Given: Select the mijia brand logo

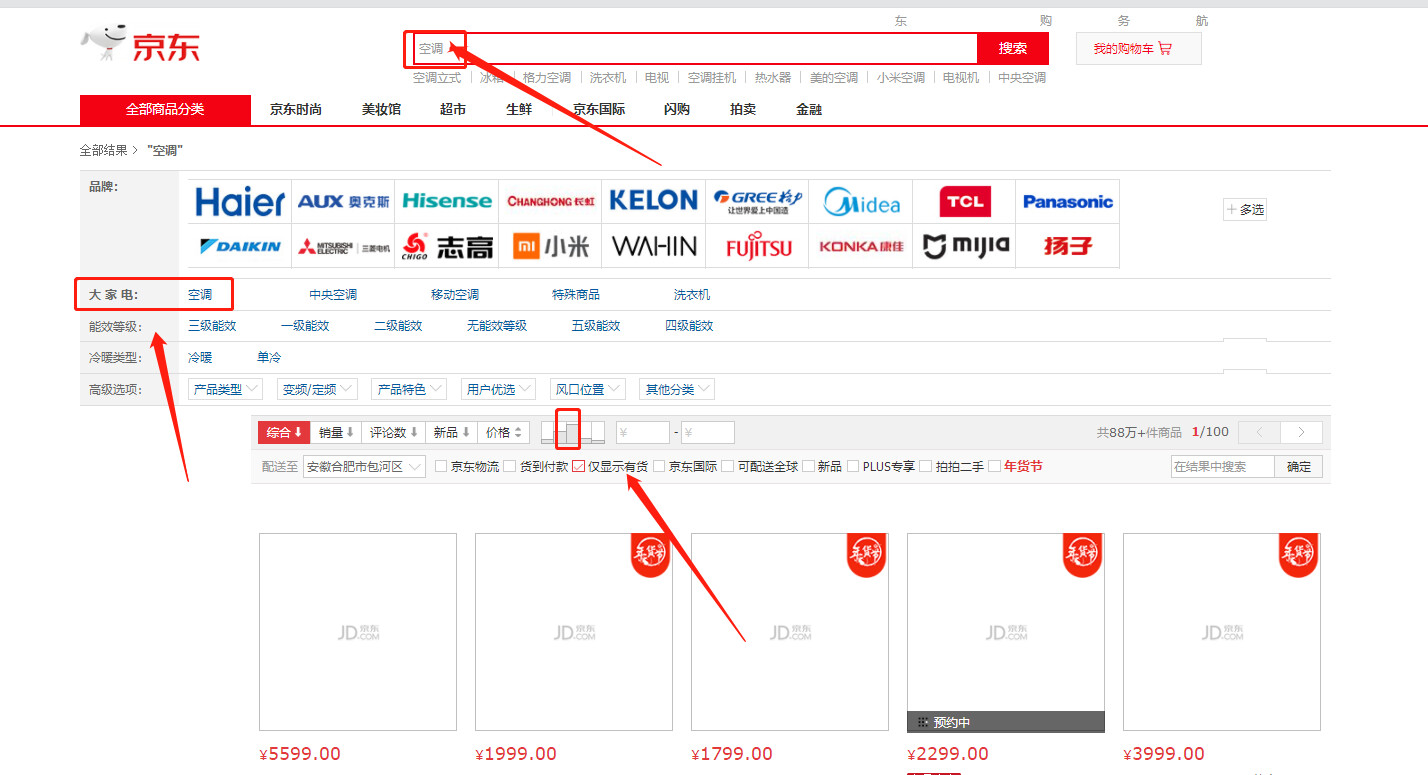Looking at the screenshot, I should pos(965,246).
